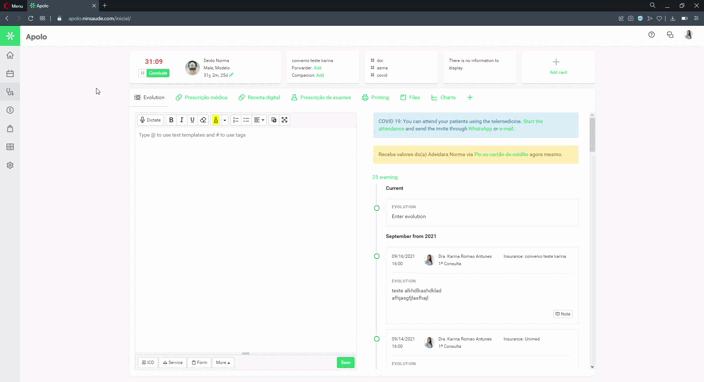Open the chat messages icon
The image size is (704, 382).
(670, 35)
